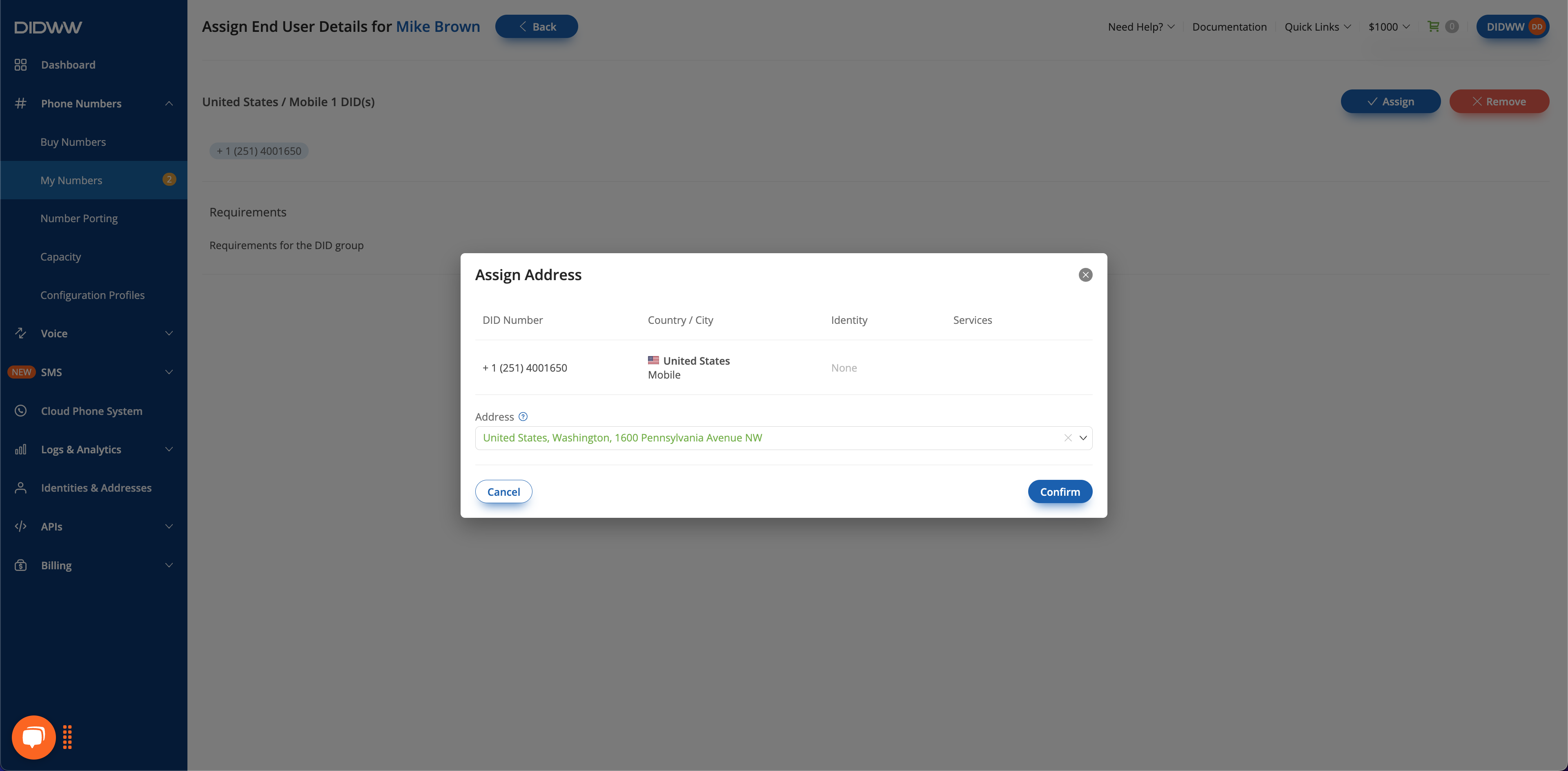This screenshot has height=771, width=1568.
Task: Click the Phone Numbers hash icon
Action: 21,103
